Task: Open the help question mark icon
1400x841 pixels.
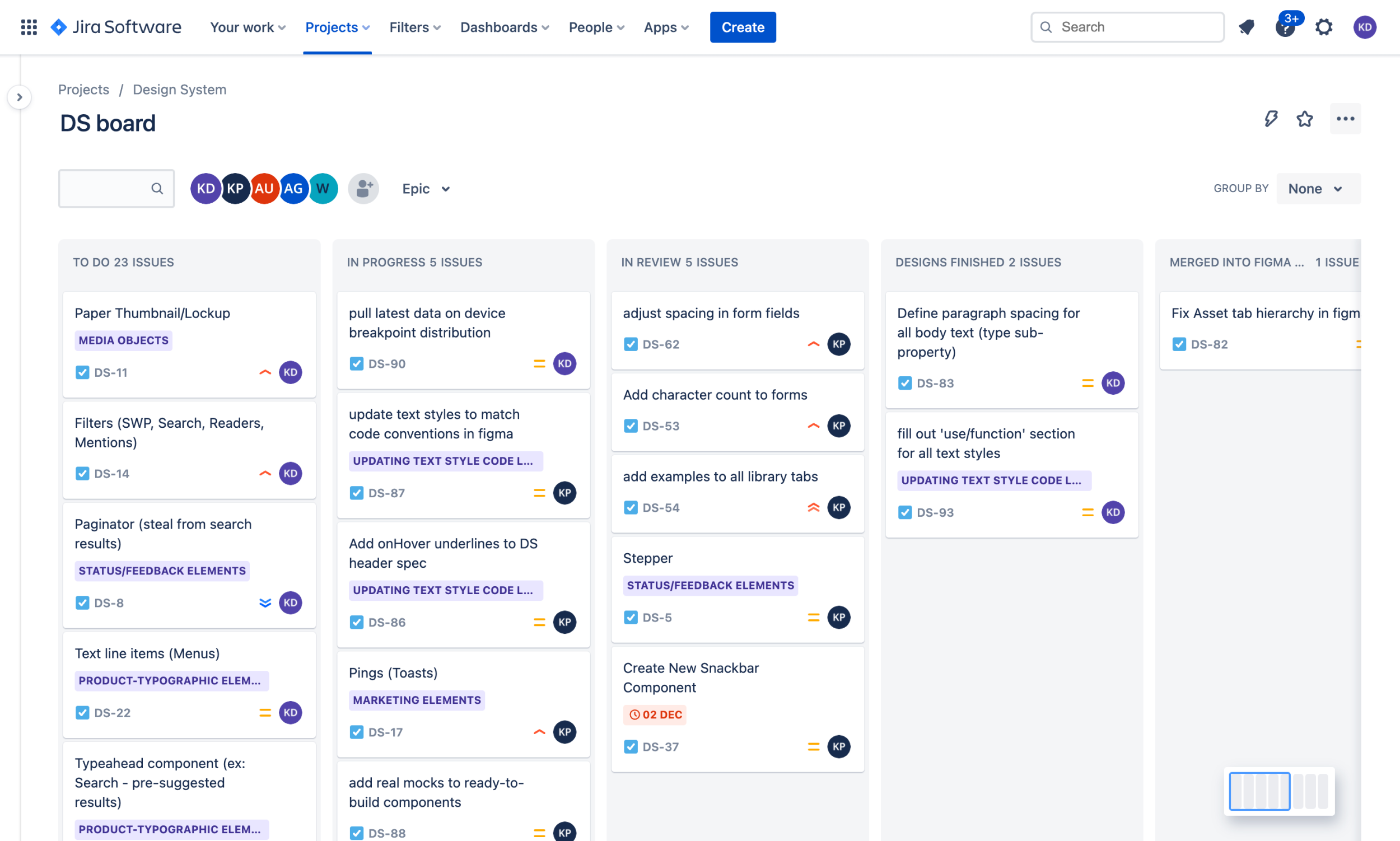Action: coord(1285,27)
